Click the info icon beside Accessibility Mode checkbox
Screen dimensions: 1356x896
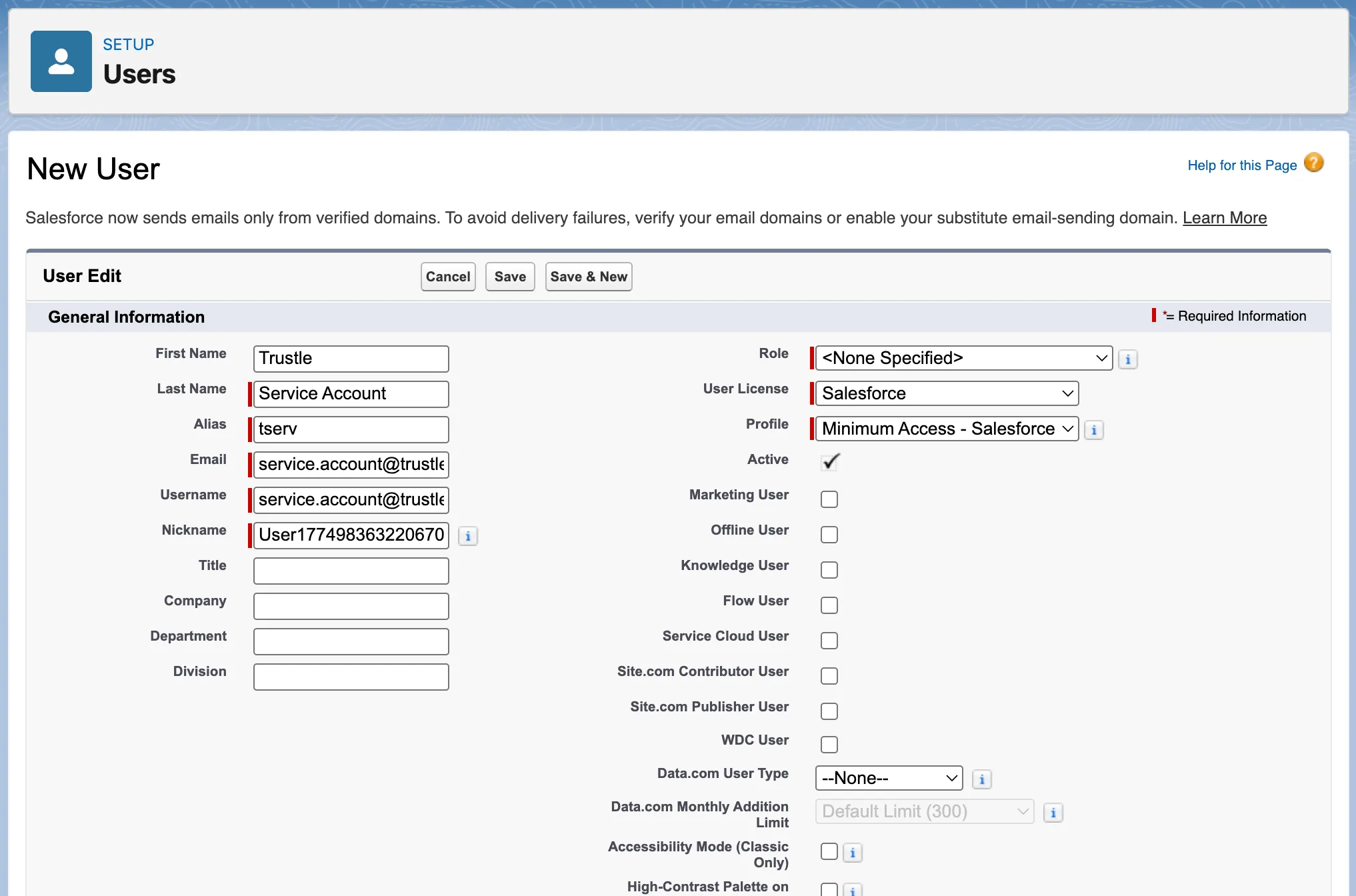coord(853,853)
